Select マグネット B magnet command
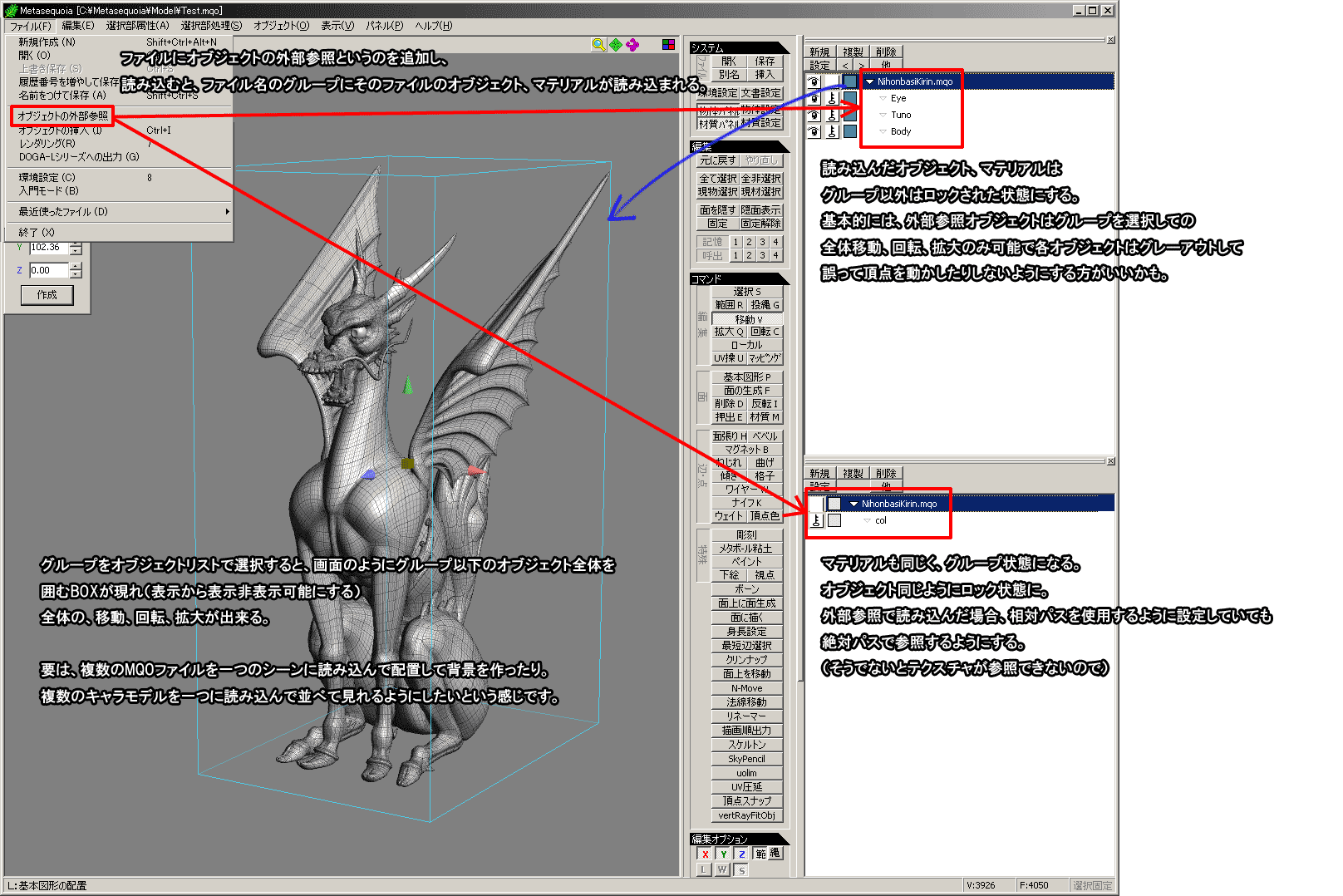1343x896 pixels. coord(747,450)
